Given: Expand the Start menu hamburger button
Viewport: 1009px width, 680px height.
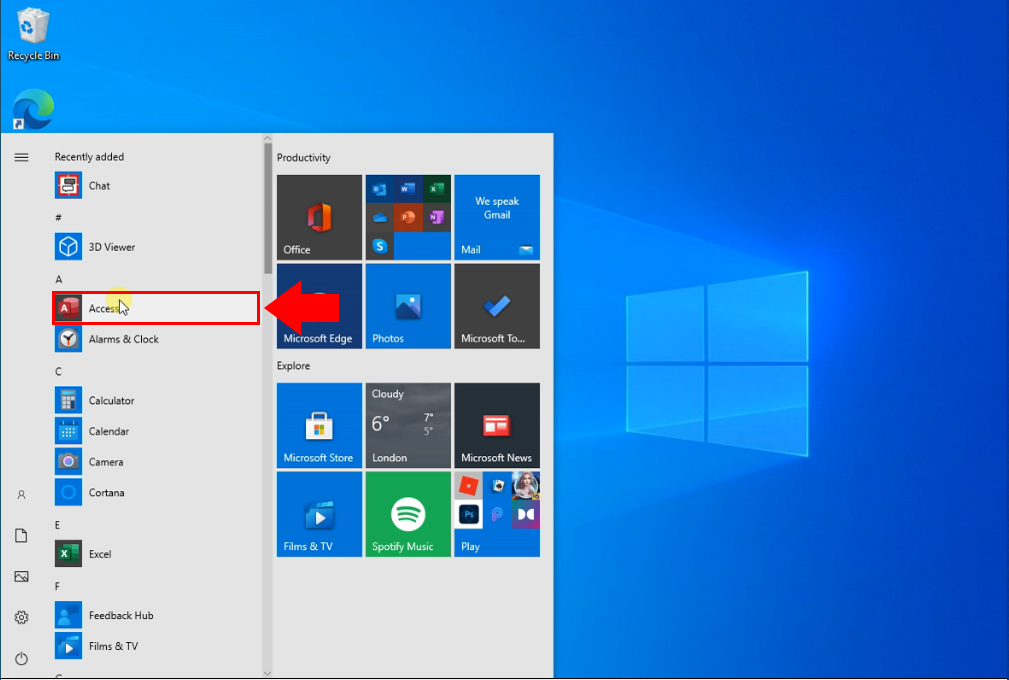Looking at the screenshot, I should tap(21, 157).
